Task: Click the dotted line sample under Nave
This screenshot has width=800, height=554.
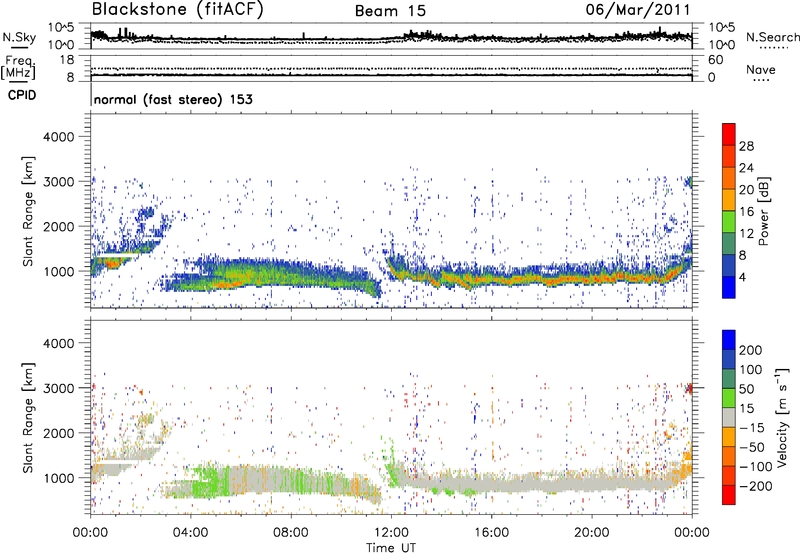Action: point(761,81)
